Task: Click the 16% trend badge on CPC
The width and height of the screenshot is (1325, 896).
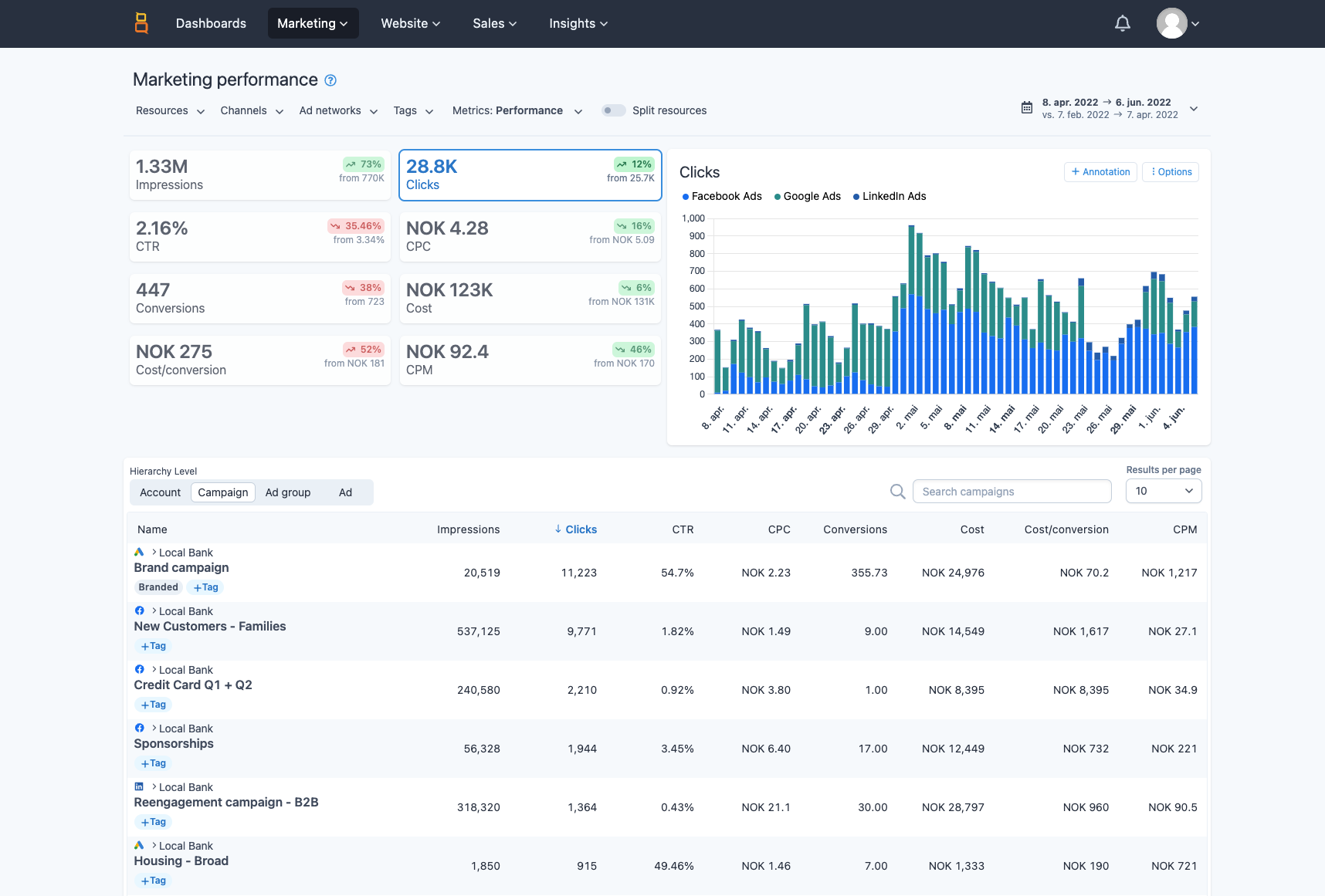Action: 634,226
